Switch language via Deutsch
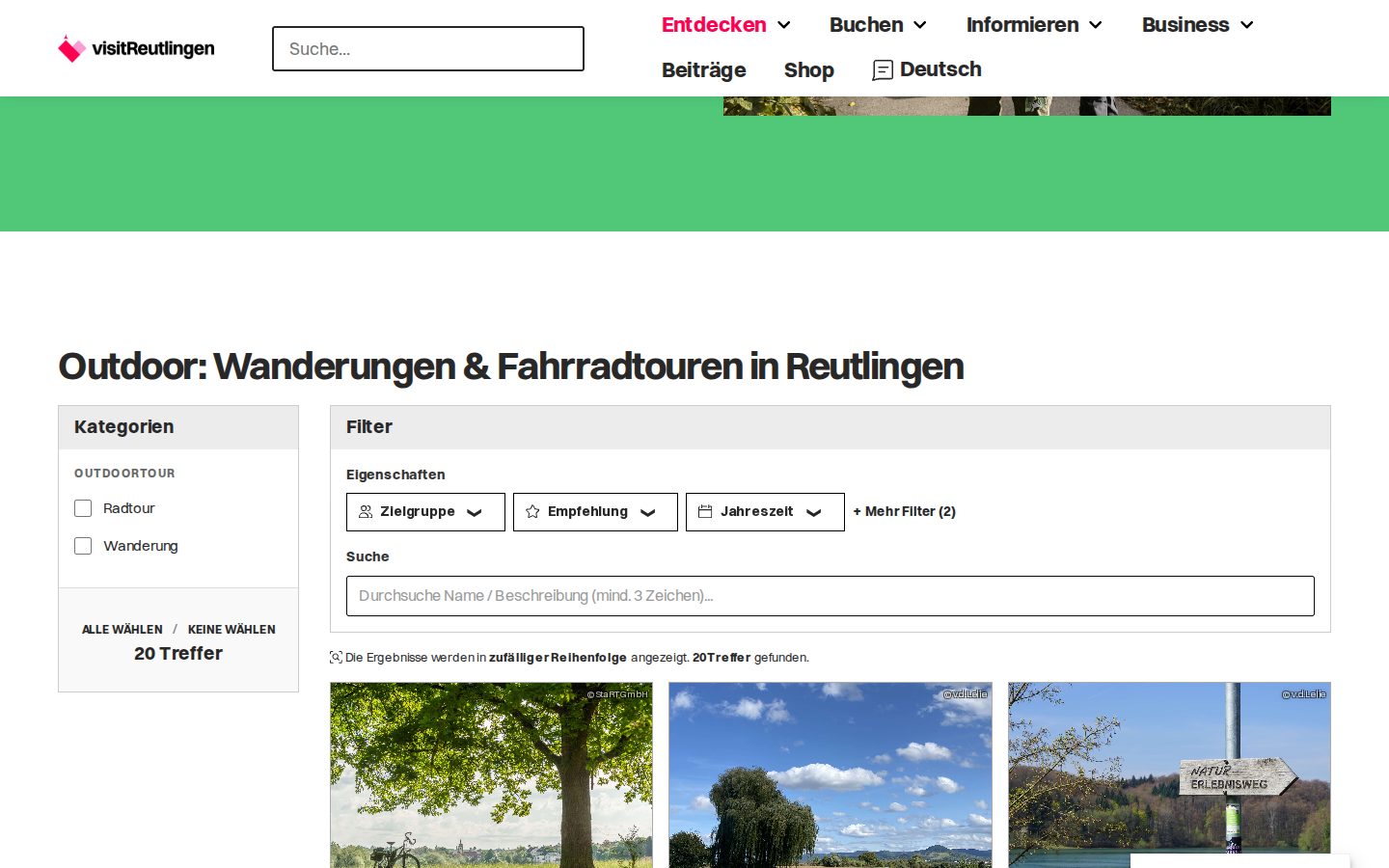This screenshot has width=1389, height=868. [x=940, y=69]
